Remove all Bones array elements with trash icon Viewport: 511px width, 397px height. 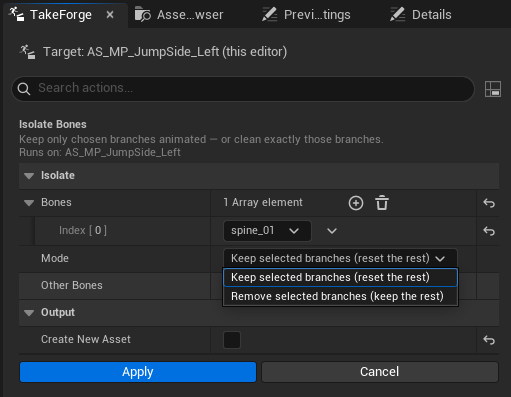click(382, 203)
